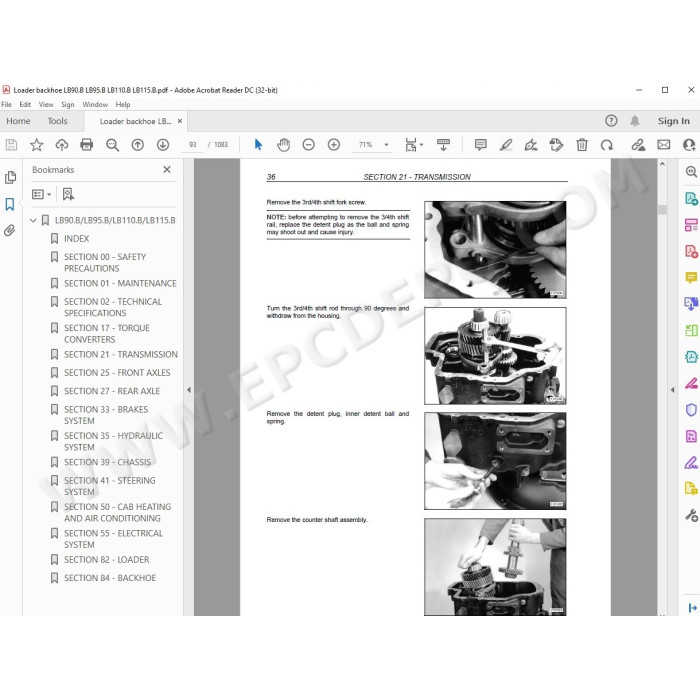700x700 pixels.
Task: Click the vertical scrollbar thumb of document
Action: 662,209
